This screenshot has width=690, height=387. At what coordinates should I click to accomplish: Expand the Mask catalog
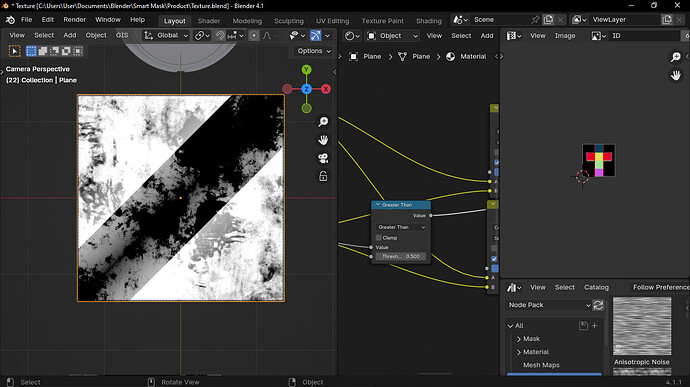point(519,339)
